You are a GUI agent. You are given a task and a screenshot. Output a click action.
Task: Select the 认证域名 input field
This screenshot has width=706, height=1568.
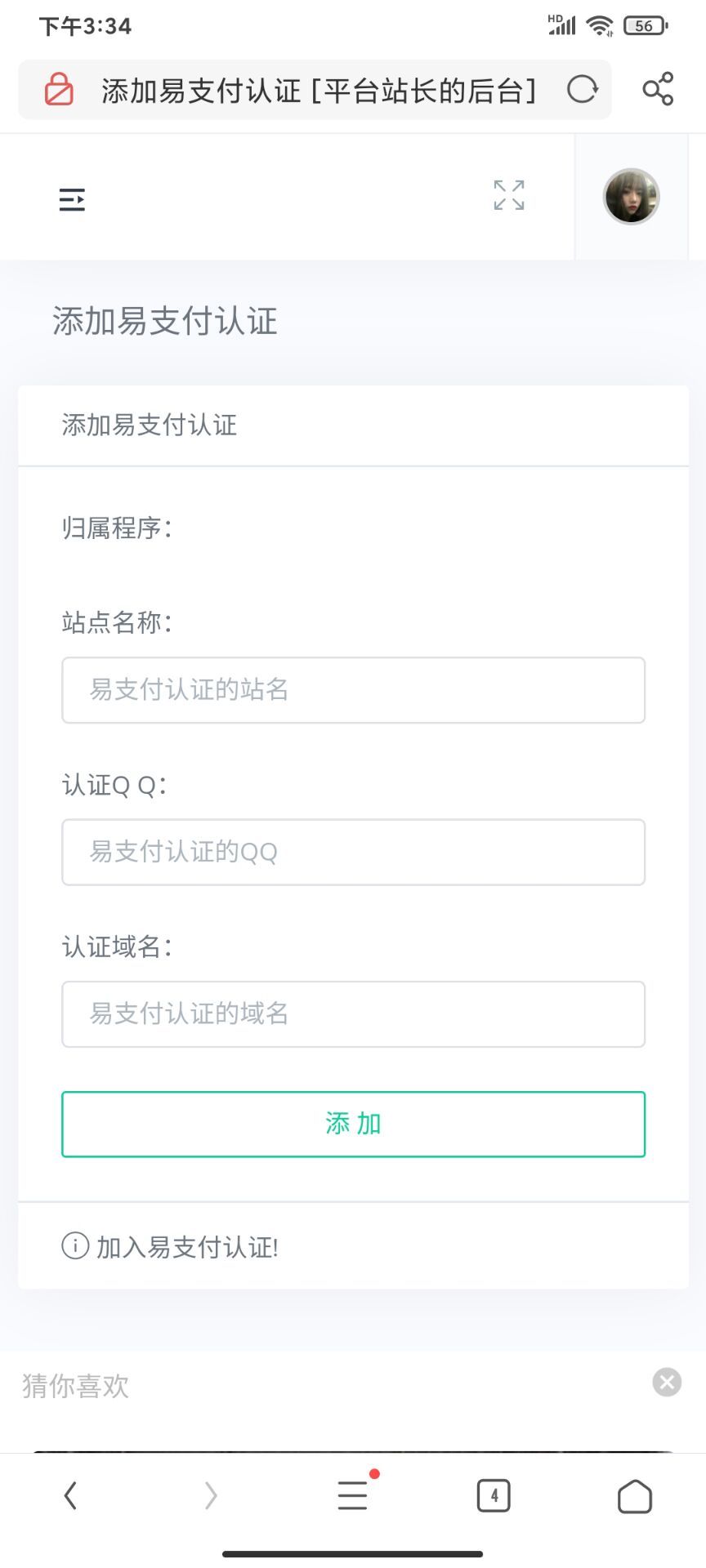pos(353,1014)
